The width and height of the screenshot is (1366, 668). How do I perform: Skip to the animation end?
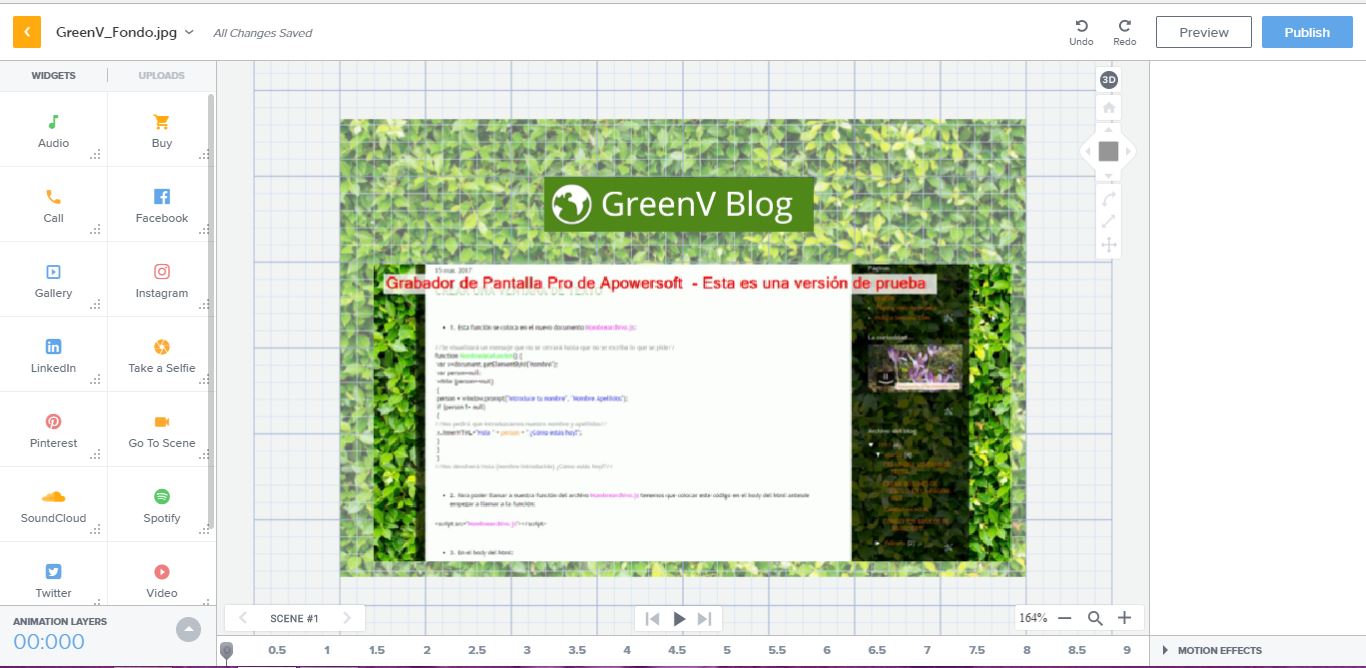(x=705, y=619)
